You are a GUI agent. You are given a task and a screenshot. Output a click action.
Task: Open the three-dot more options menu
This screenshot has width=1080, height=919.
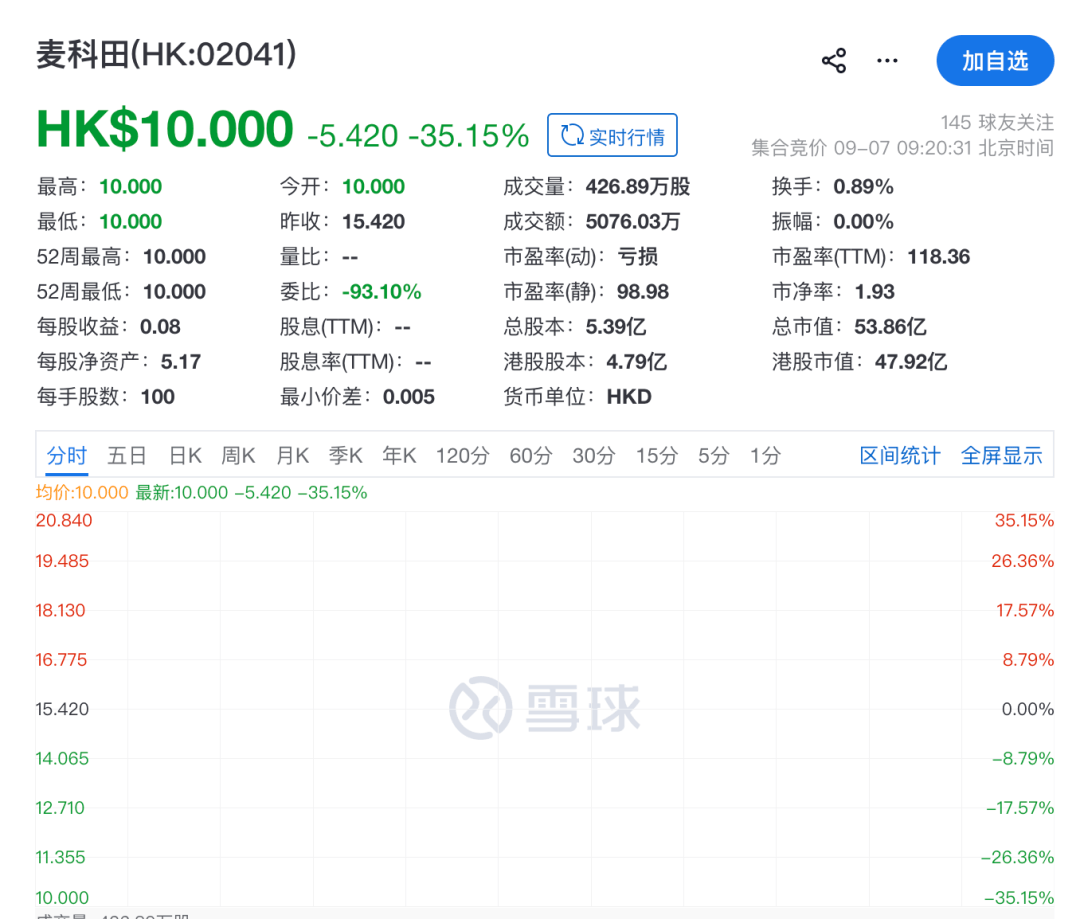point(887,61)
